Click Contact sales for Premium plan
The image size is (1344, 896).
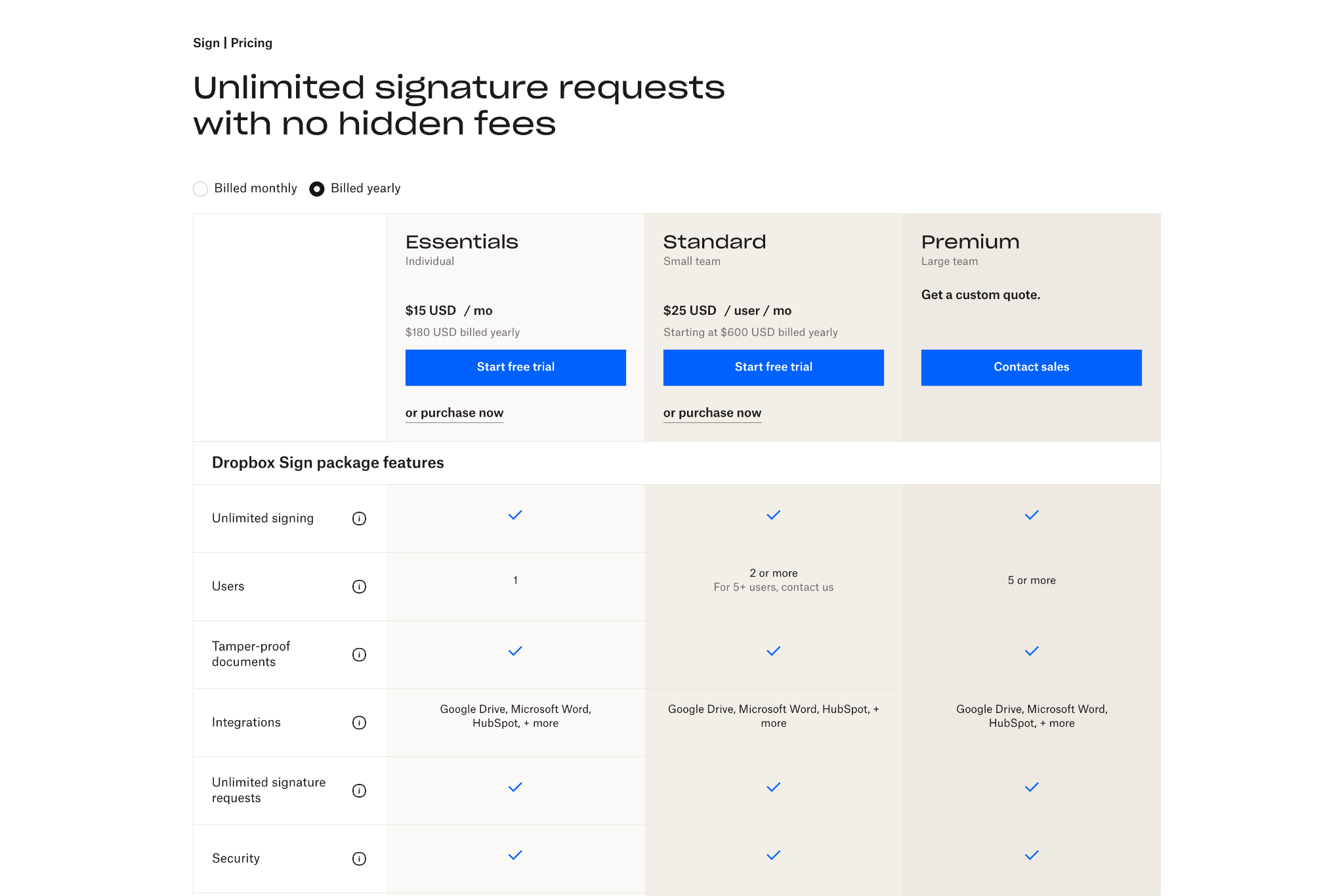pyautogui.click(x=1032, y=367)
